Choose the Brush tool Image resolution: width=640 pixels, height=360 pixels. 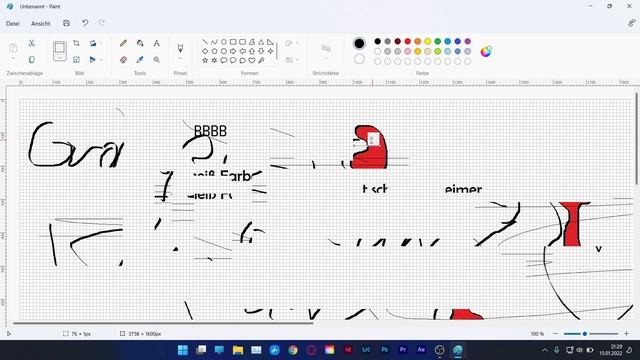[x=180, y=48]
